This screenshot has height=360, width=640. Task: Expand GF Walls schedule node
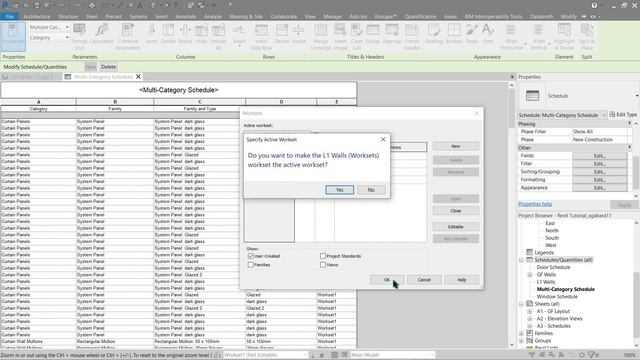[x=530, y=275]
